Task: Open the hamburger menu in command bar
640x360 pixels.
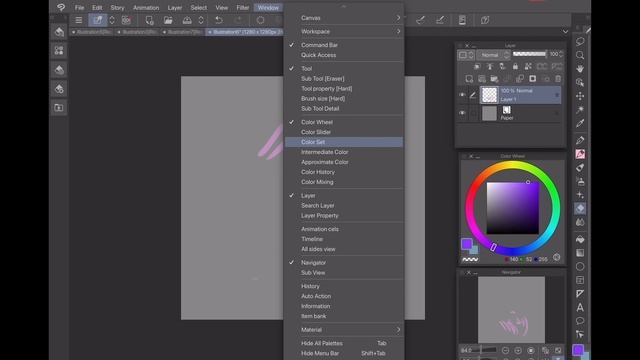Action: point(78,20)
